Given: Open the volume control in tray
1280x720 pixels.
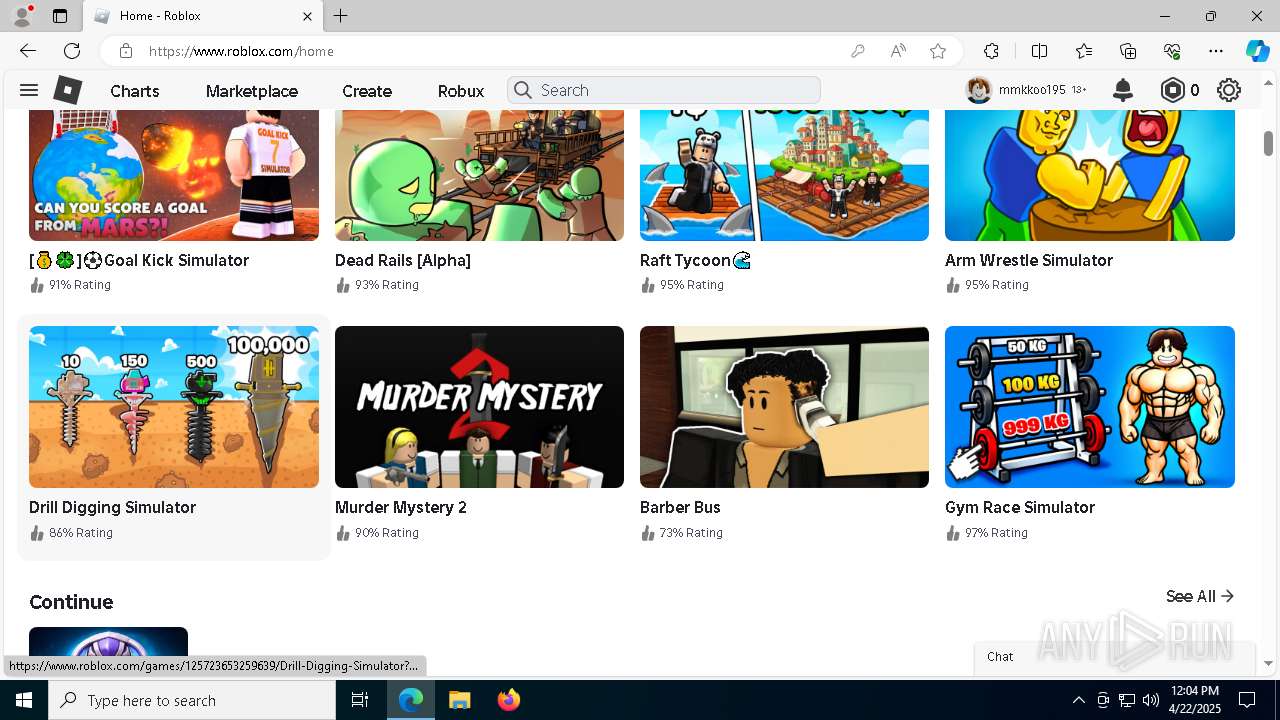Looking at the screenshot, I should click(x=1151, y=700).
